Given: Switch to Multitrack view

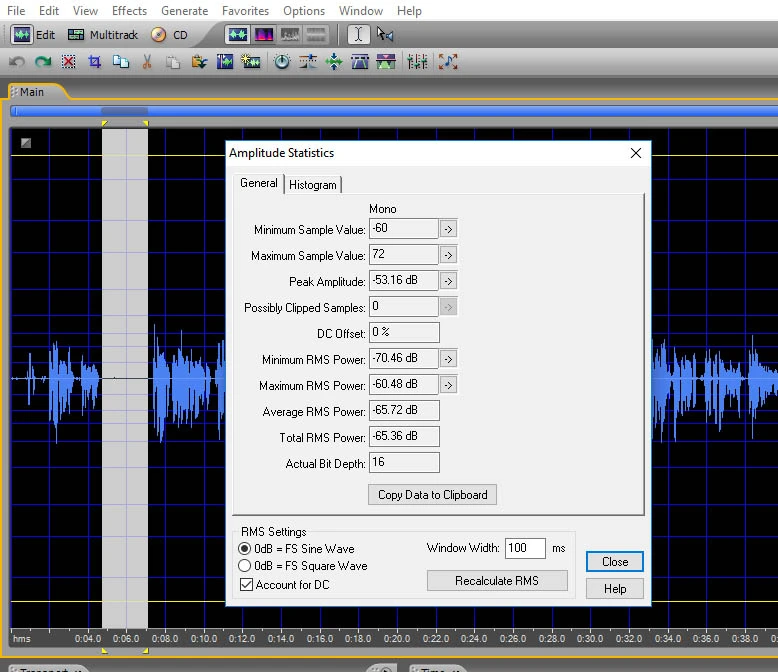Looking at the screenshot, I should pos(102,35).
